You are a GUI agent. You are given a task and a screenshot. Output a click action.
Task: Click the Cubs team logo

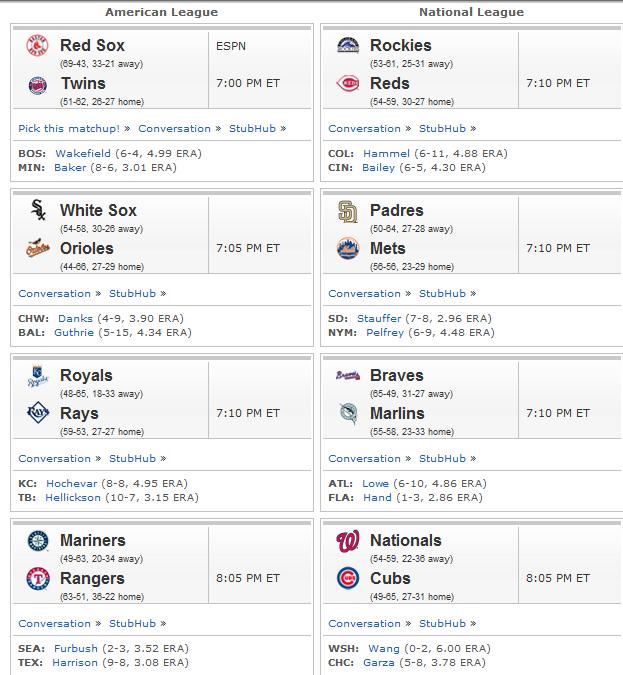(x=347, y=578)
